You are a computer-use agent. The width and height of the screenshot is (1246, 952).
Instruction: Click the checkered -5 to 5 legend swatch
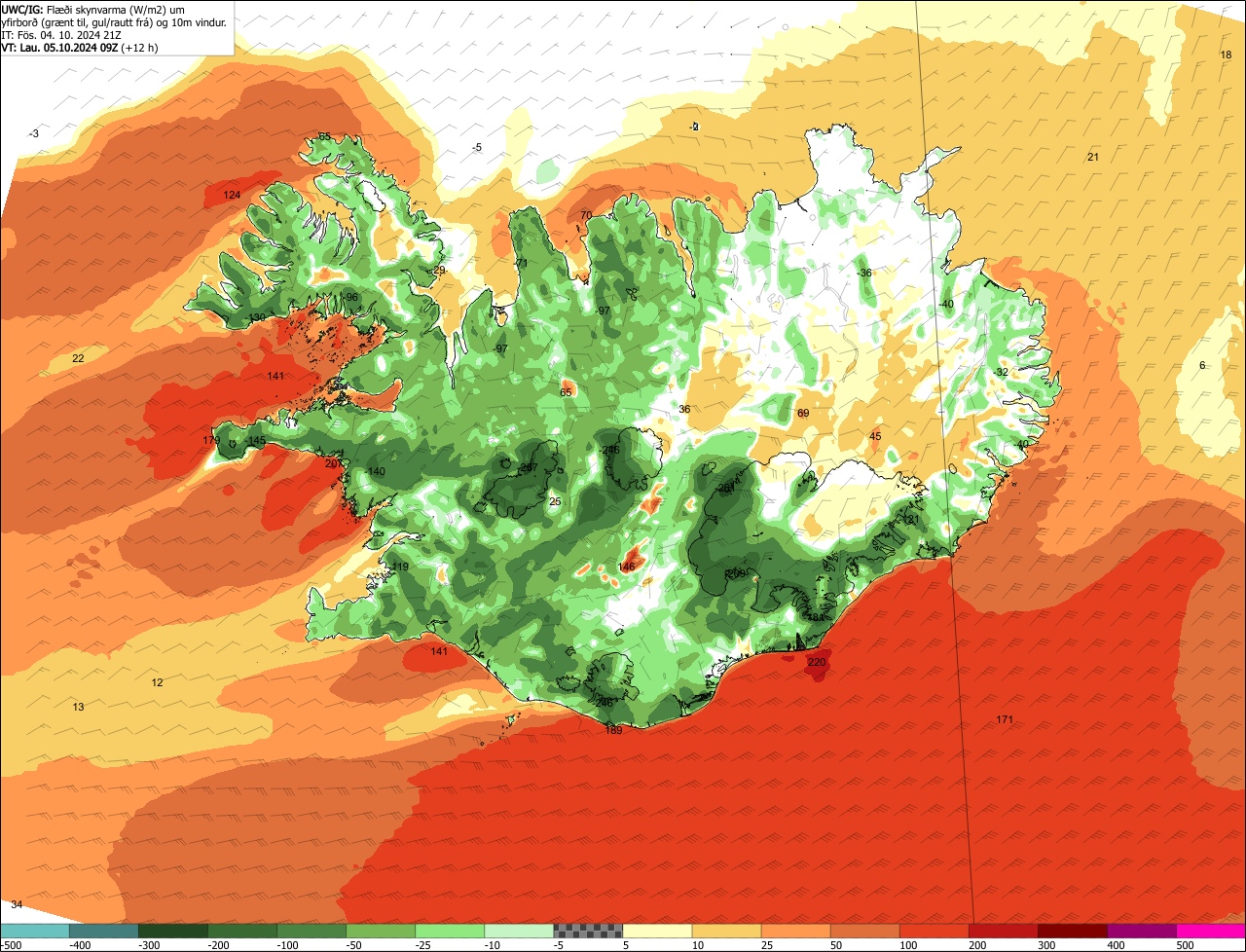coord(588,931)
